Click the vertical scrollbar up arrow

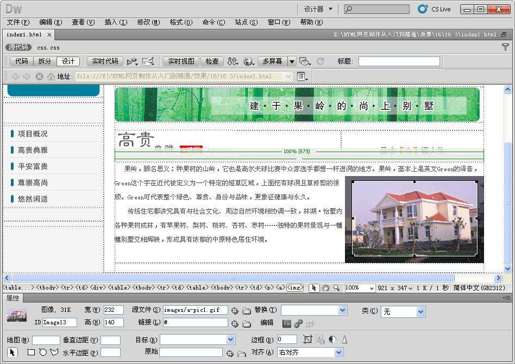(508, 90)
